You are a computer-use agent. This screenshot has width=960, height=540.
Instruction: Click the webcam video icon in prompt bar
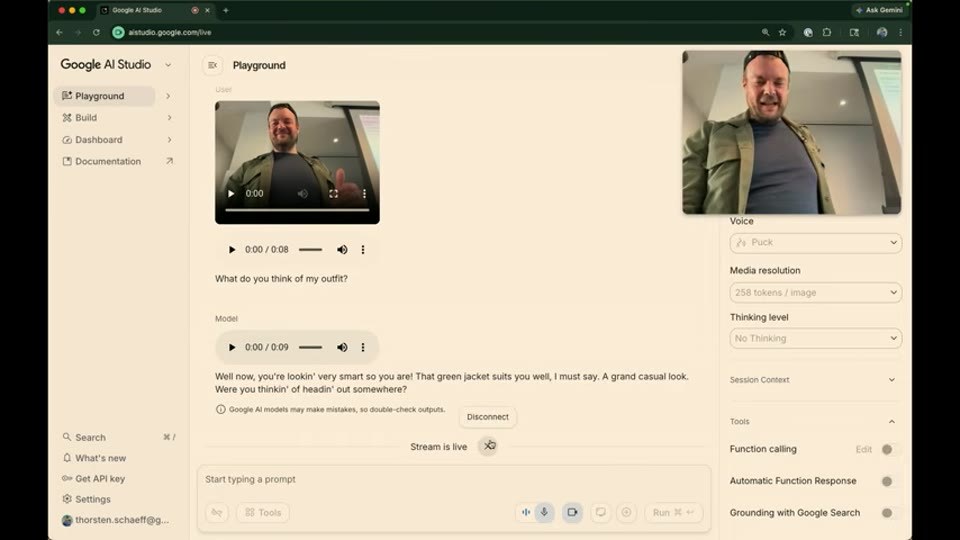(x=572, y=512)
